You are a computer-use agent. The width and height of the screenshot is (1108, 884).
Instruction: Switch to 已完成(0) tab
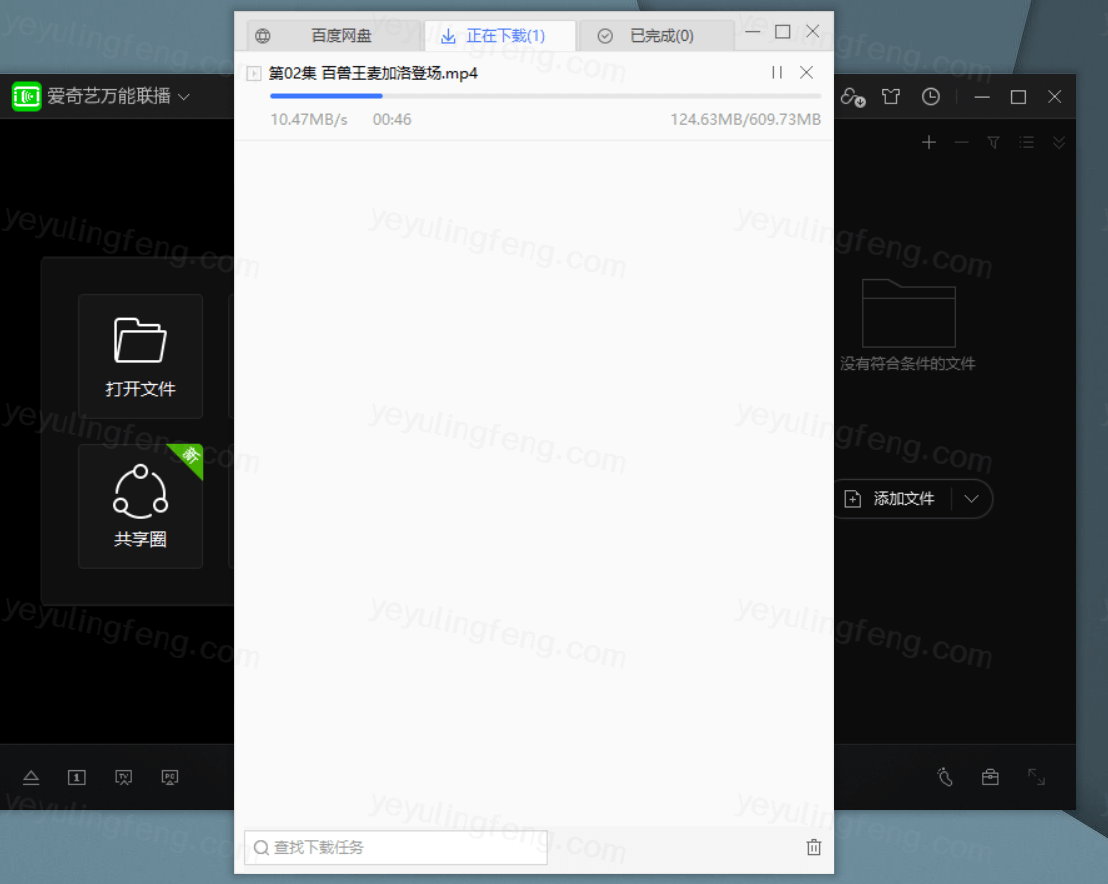(x=656, y=35)
